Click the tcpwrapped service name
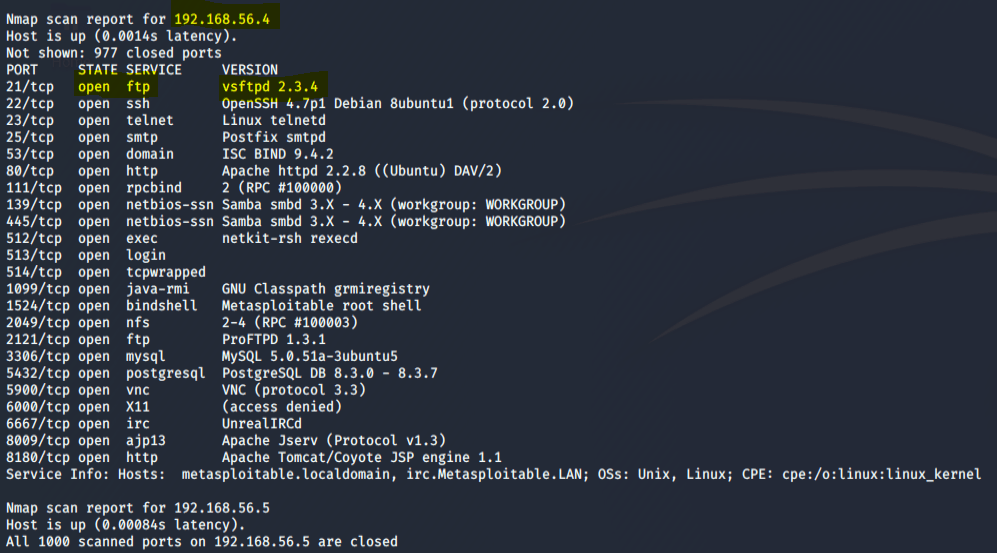 click(x=166, y=272)
